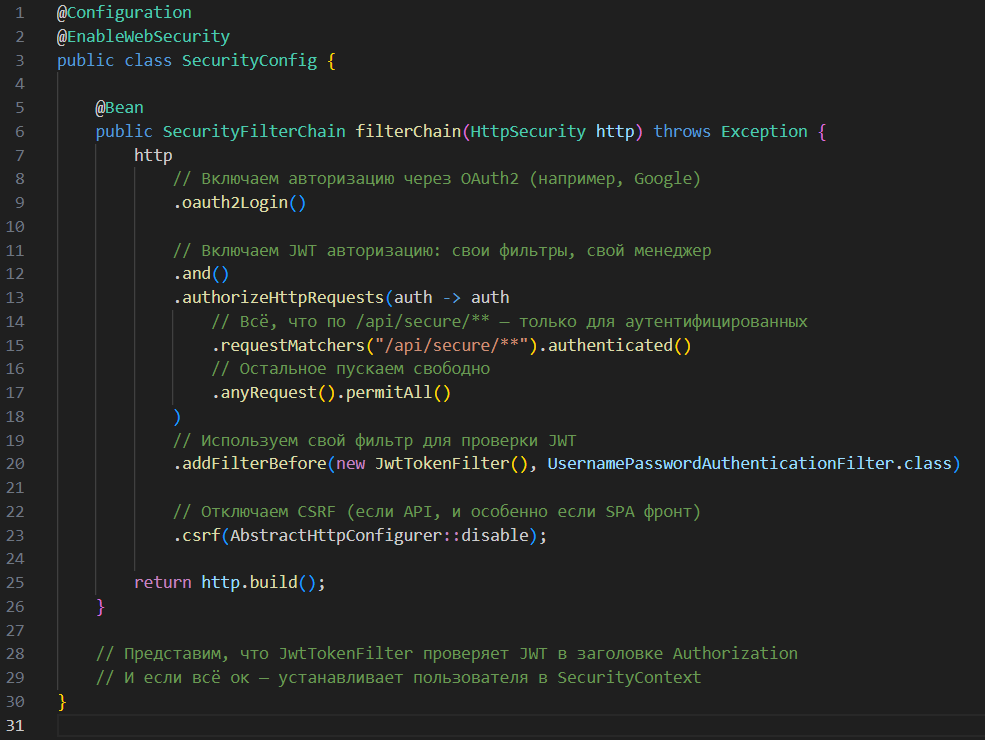Click the .and() call on line 12
This screenshot has height=740, width=985.
pos(201,274)
